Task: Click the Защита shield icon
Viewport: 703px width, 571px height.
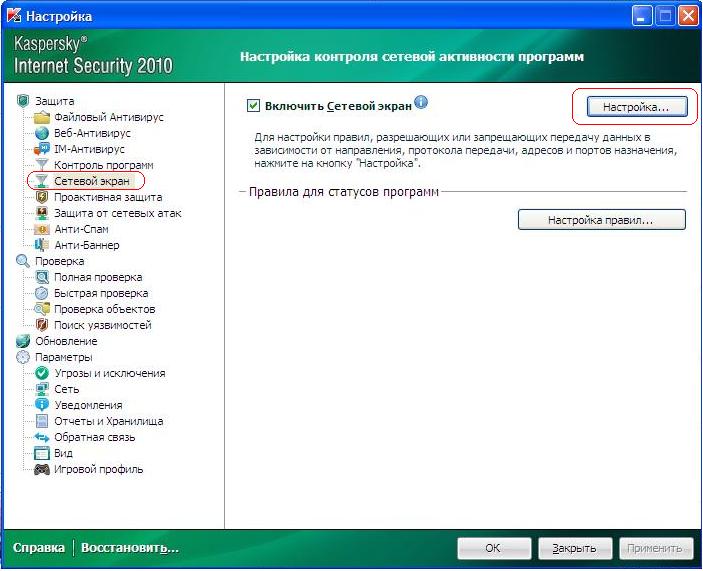Action: [23, 101]
